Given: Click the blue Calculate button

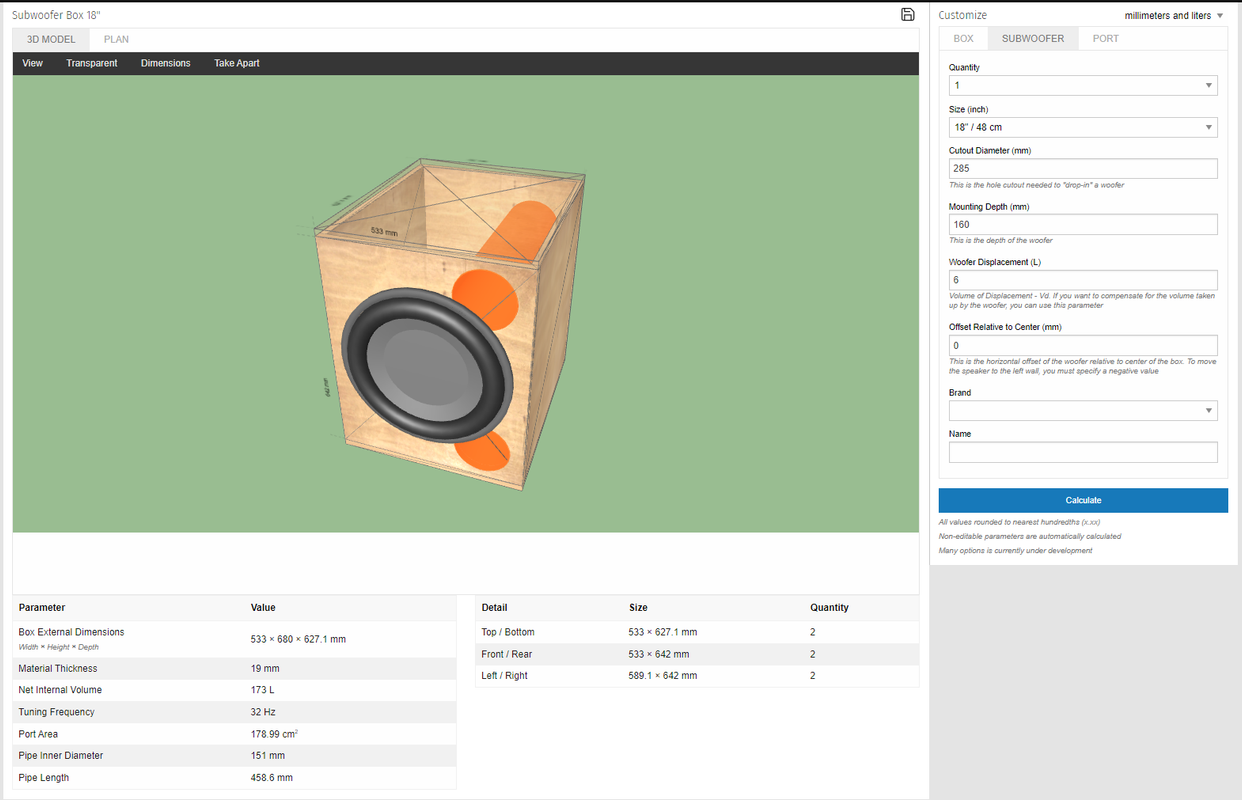Looking at the screenshot, I should [1083, 500].
